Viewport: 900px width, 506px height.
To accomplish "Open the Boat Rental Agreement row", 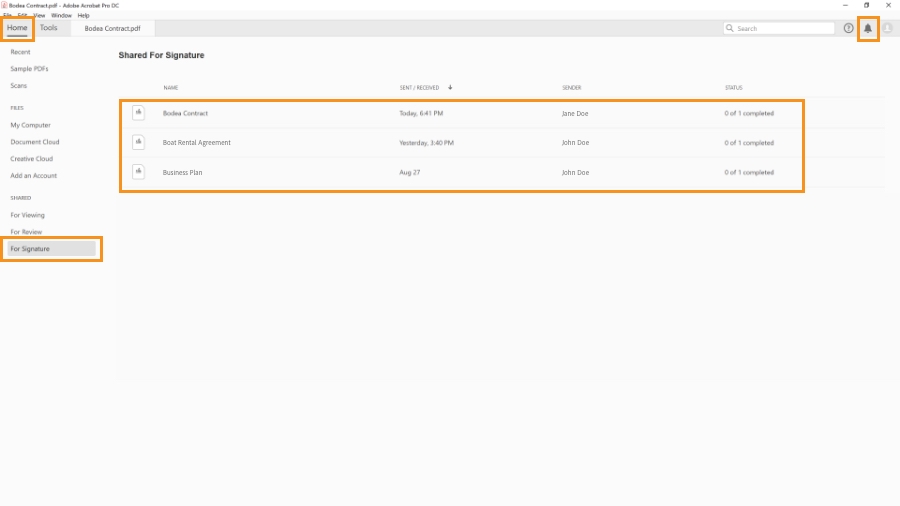I will click(x=461, y=143).
